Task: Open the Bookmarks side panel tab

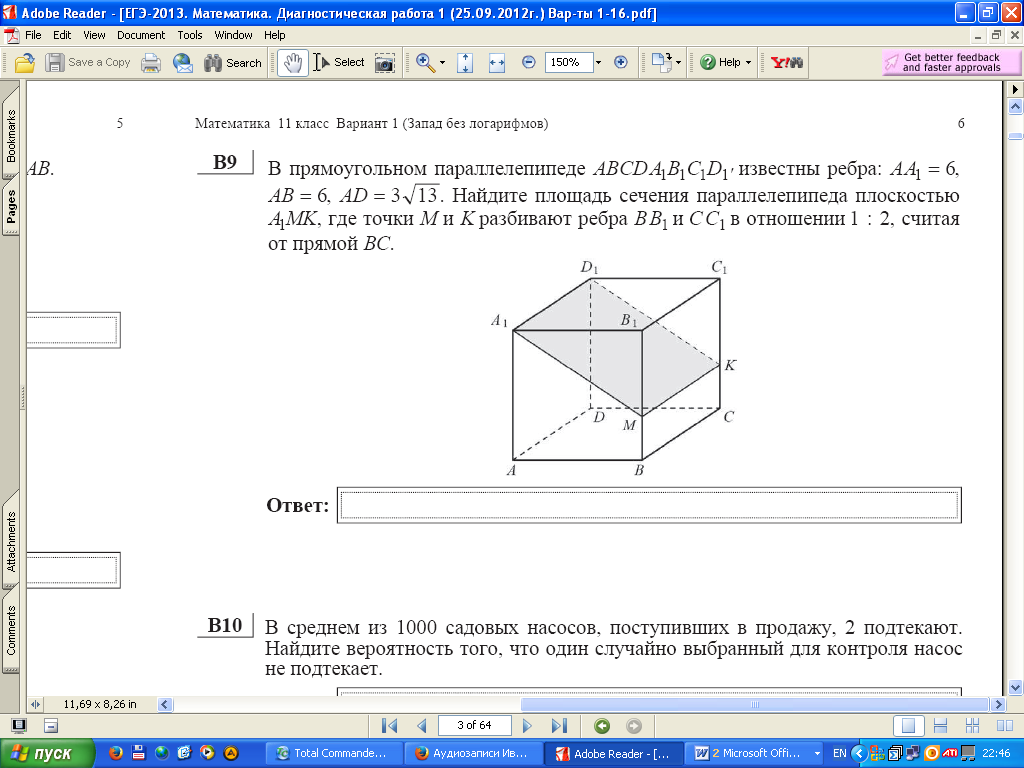Action: click(10, 135)
